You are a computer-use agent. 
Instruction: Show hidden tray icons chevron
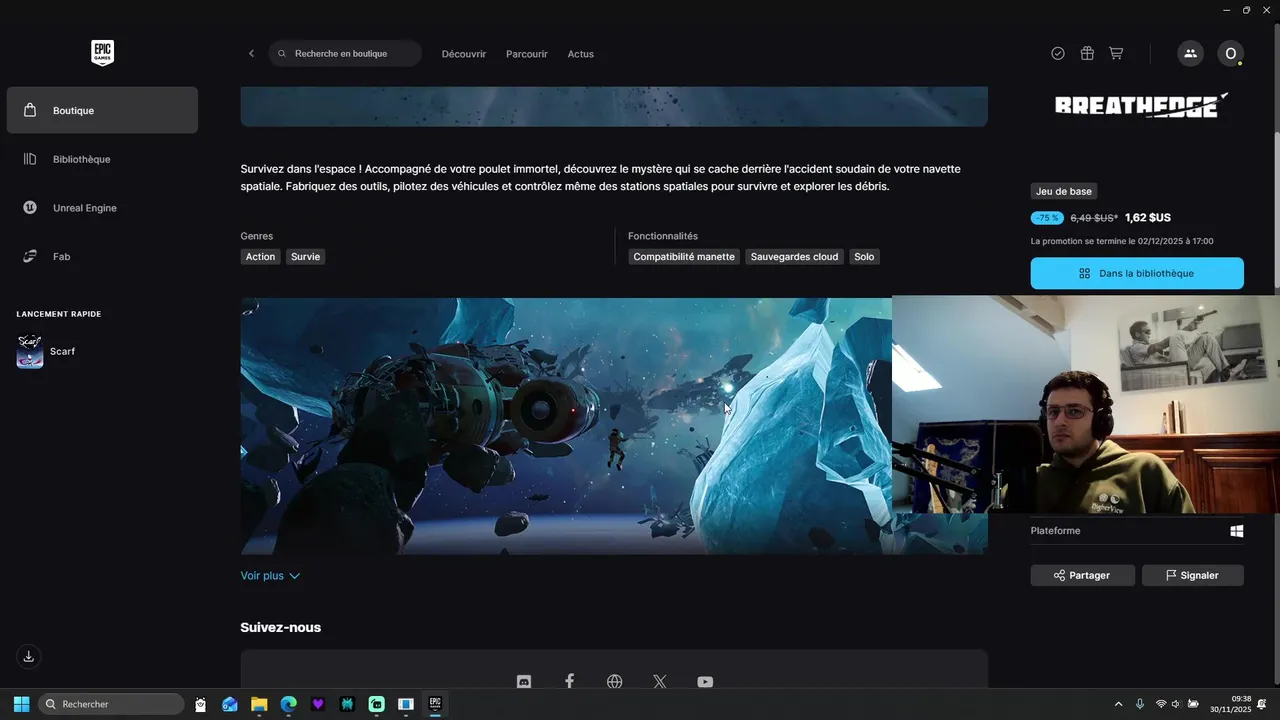(x=1118, y=704)
